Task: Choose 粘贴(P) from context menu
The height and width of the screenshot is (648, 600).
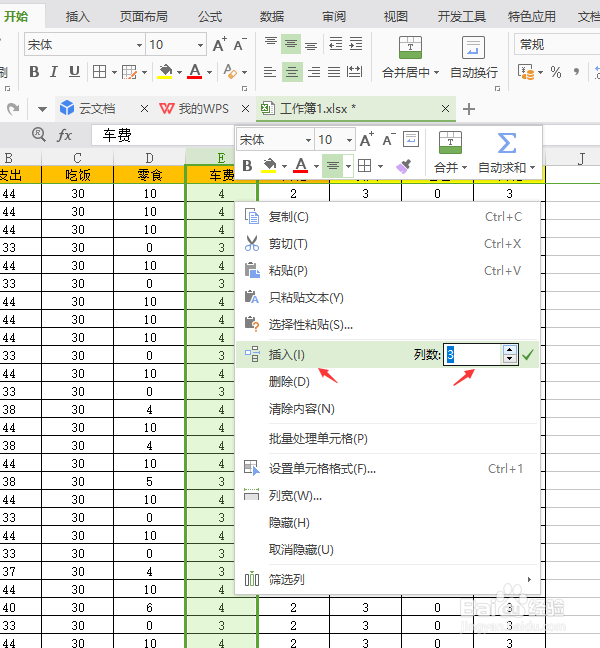Action: pyautogui.click(x=388, y=271)
